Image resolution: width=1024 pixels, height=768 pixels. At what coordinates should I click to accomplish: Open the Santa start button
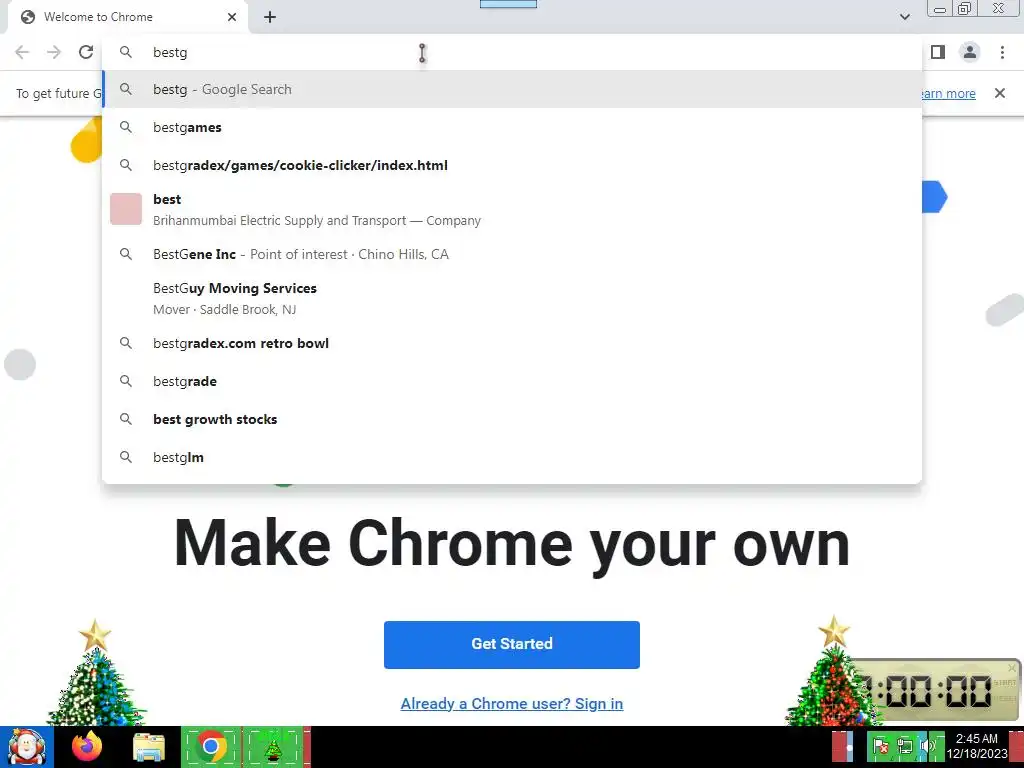27,747
